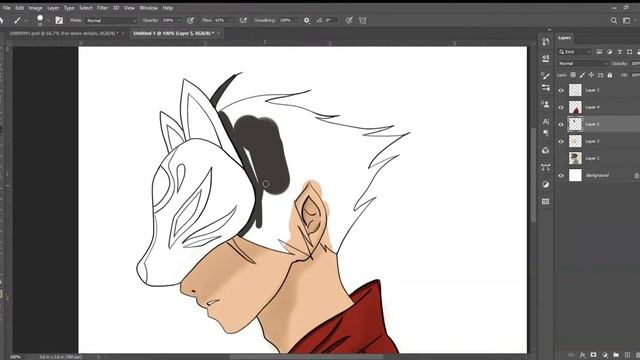Image resolution: width=640 pixels, height=360 pixels.
Task: Switch to the first .psd document tab
Action: click(x=64, y=33)
